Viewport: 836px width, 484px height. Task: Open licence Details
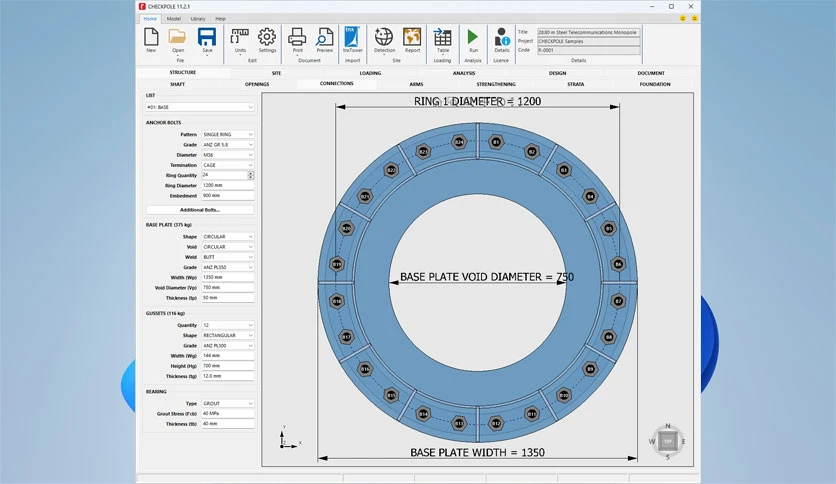(x=501, y=40)
